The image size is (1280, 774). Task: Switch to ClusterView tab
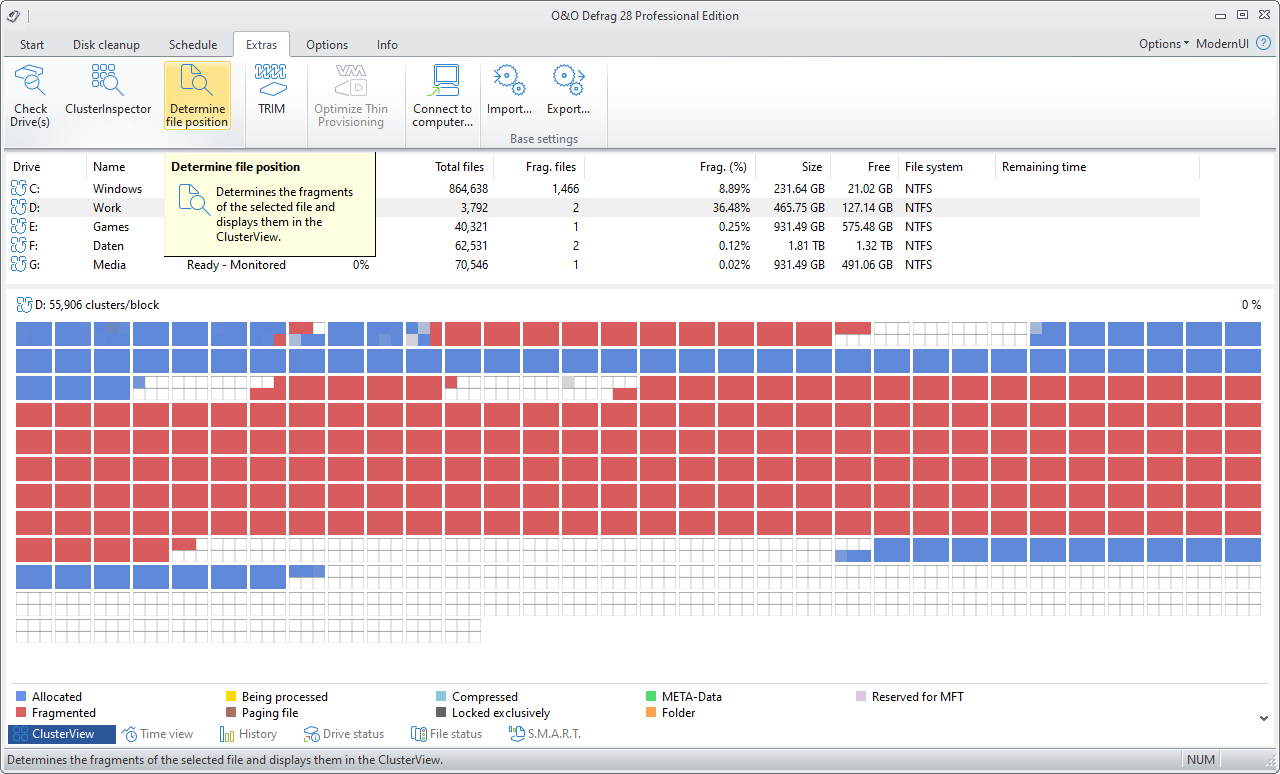coord(62,734)
